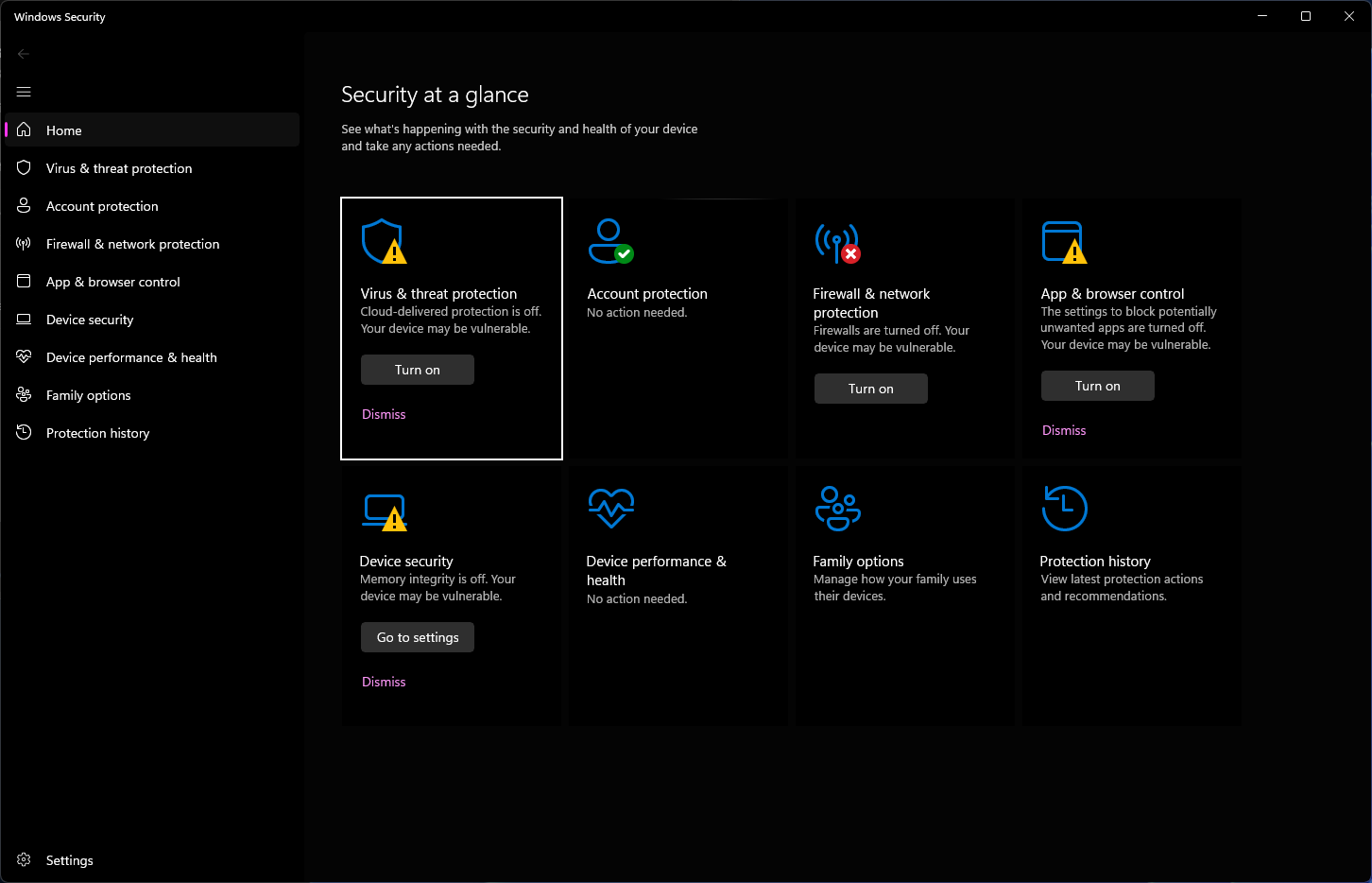Open the Device security tile title
1372x883 pixels.
pyautogui.click(x=406, y=562)
